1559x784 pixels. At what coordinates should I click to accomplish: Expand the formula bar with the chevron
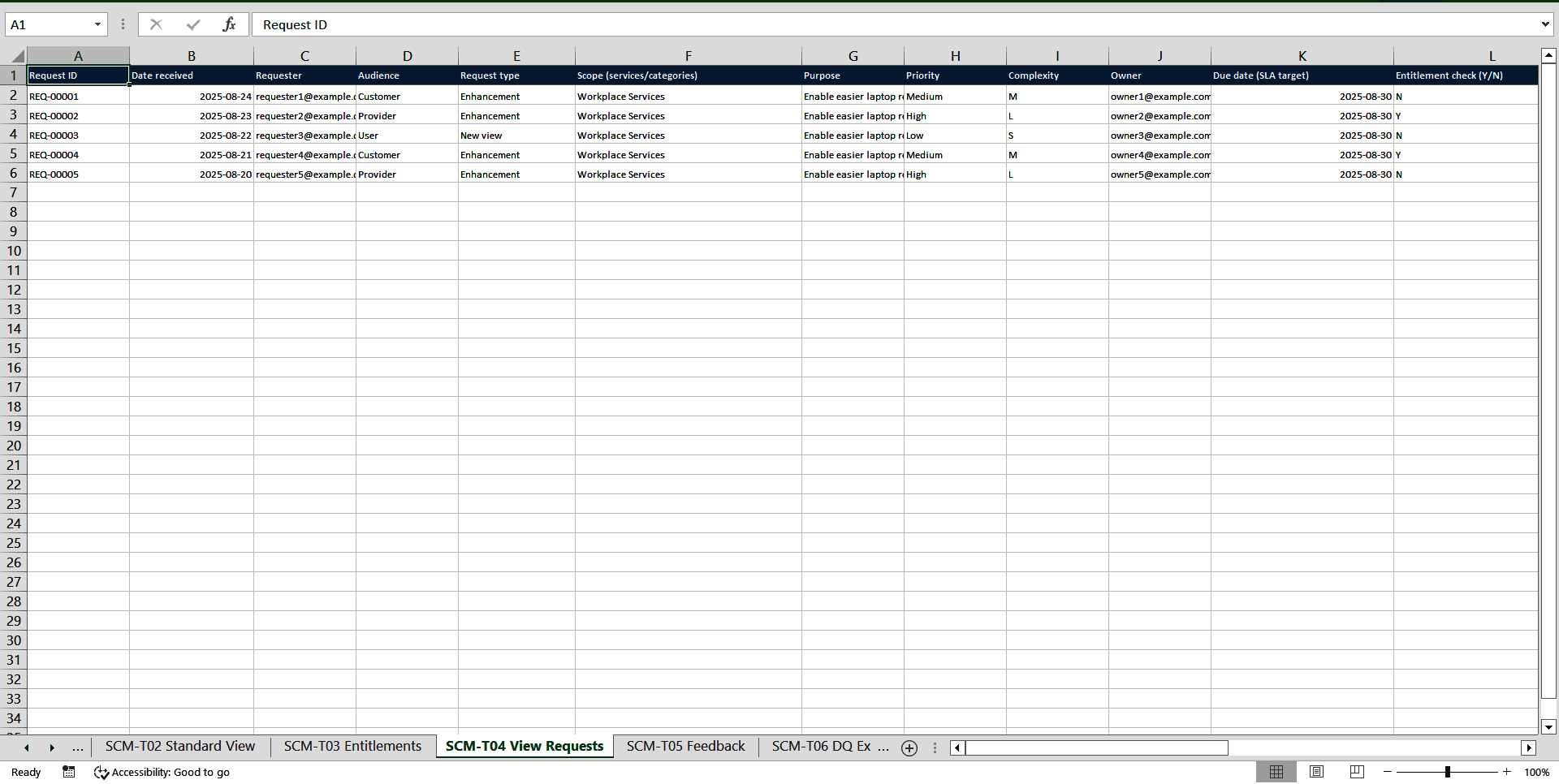[1545, 24]
